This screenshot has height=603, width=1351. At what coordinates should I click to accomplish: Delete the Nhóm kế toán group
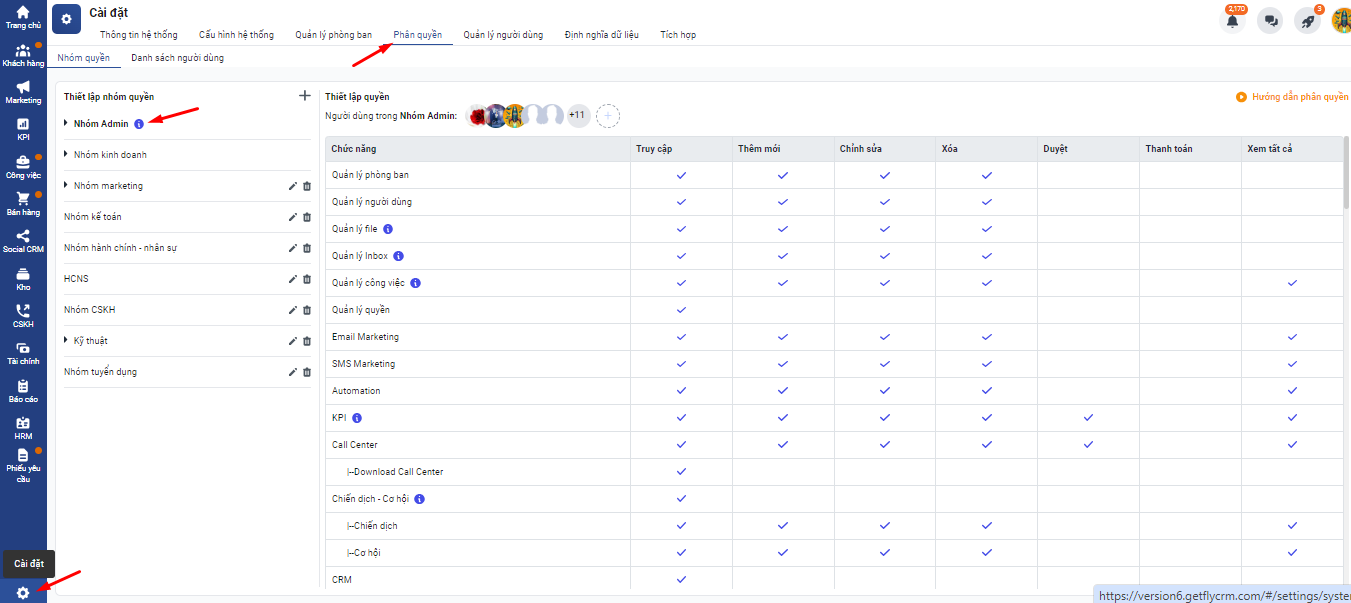307,217
